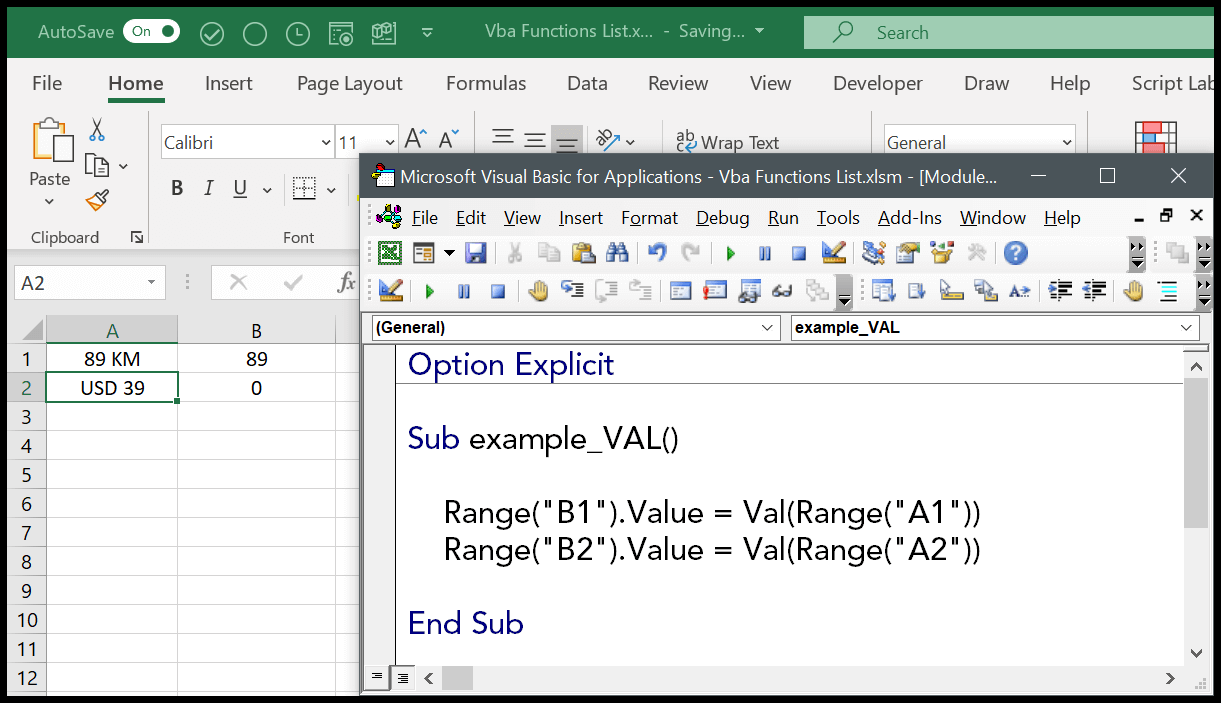The width and height of the screenshot is (1221, 703).
Task: Open the example_VAL procedure dropdown
Action: pyautogui.click(x=1187, y=327)
